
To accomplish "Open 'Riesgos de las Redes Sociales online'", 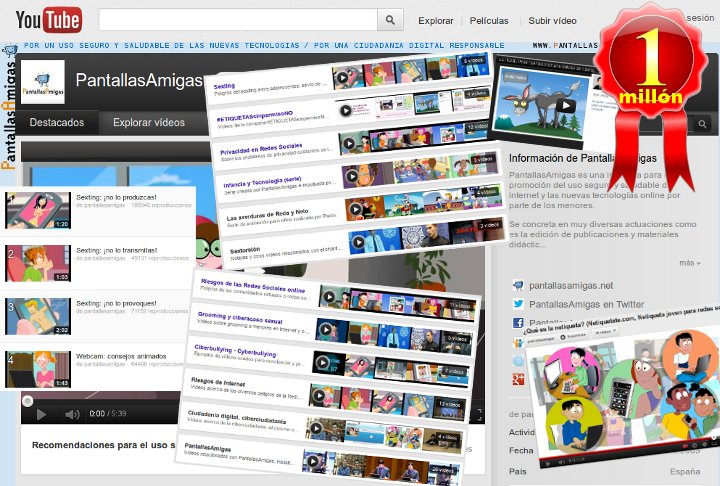I will tap(253, 285).
